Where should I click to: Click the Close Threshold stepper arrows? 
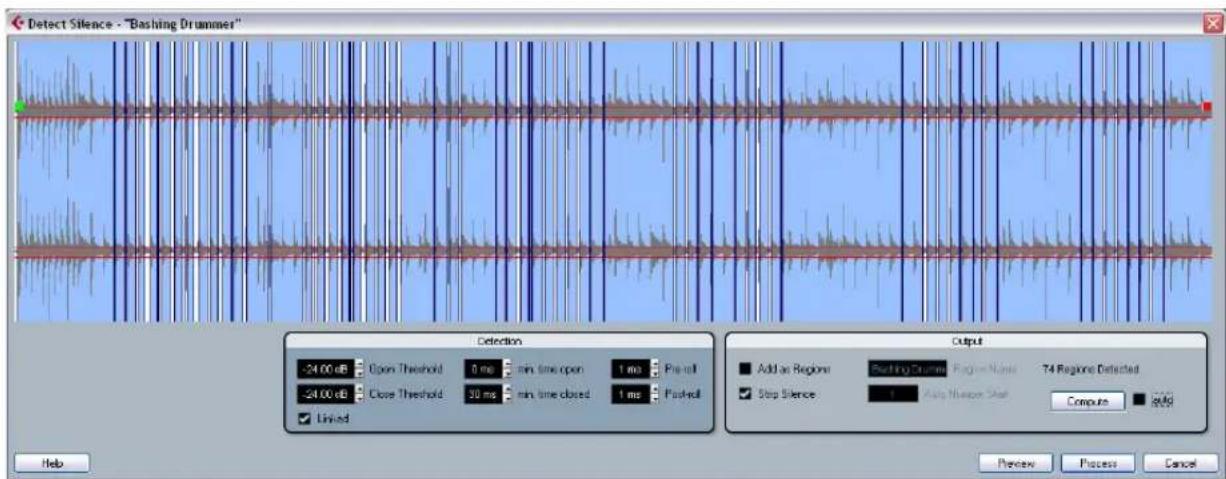(x=360, y=394)
